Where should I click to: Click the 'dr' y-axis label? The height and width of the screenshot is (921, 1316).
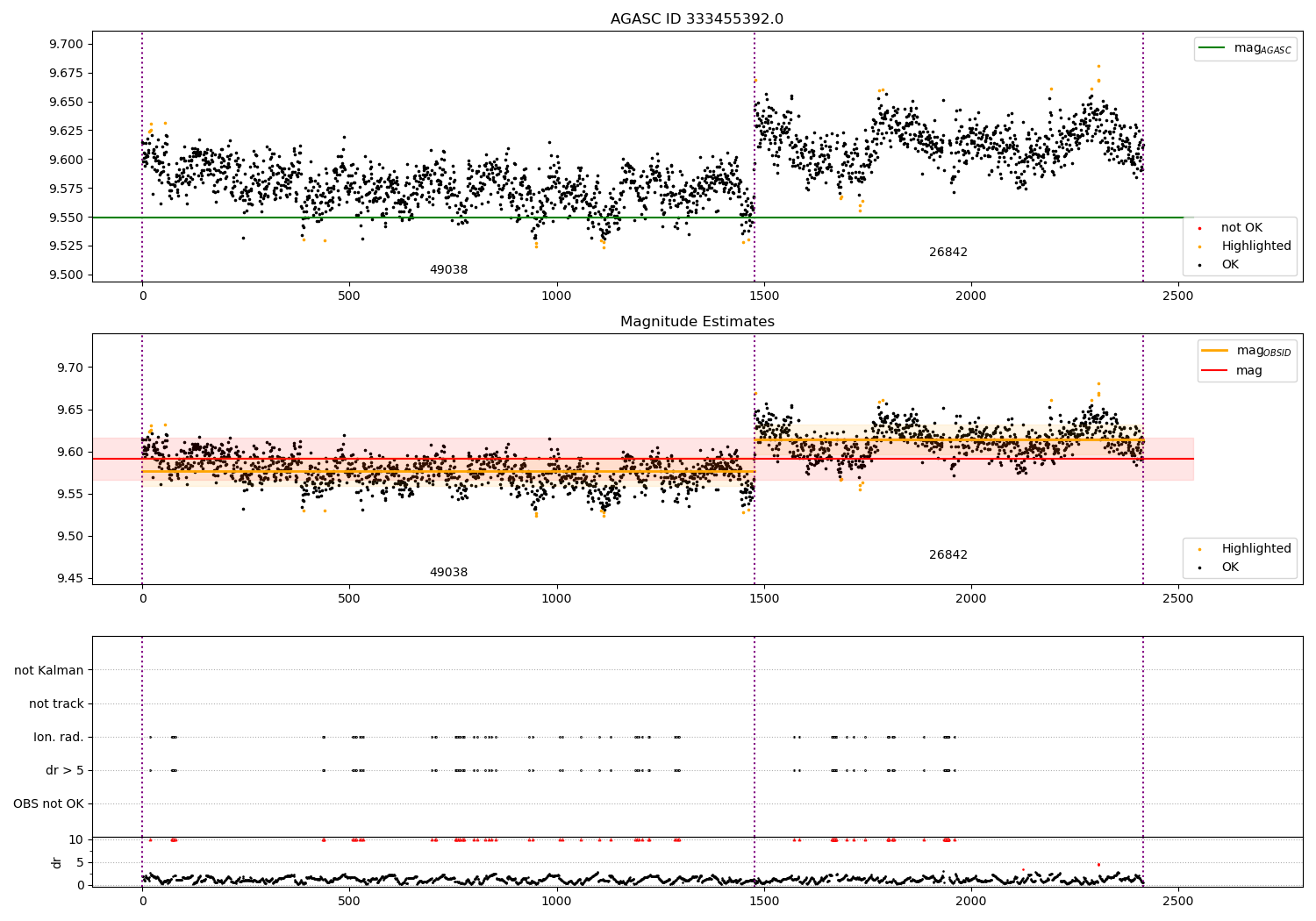pyautogui.click(x=57, y=862)
